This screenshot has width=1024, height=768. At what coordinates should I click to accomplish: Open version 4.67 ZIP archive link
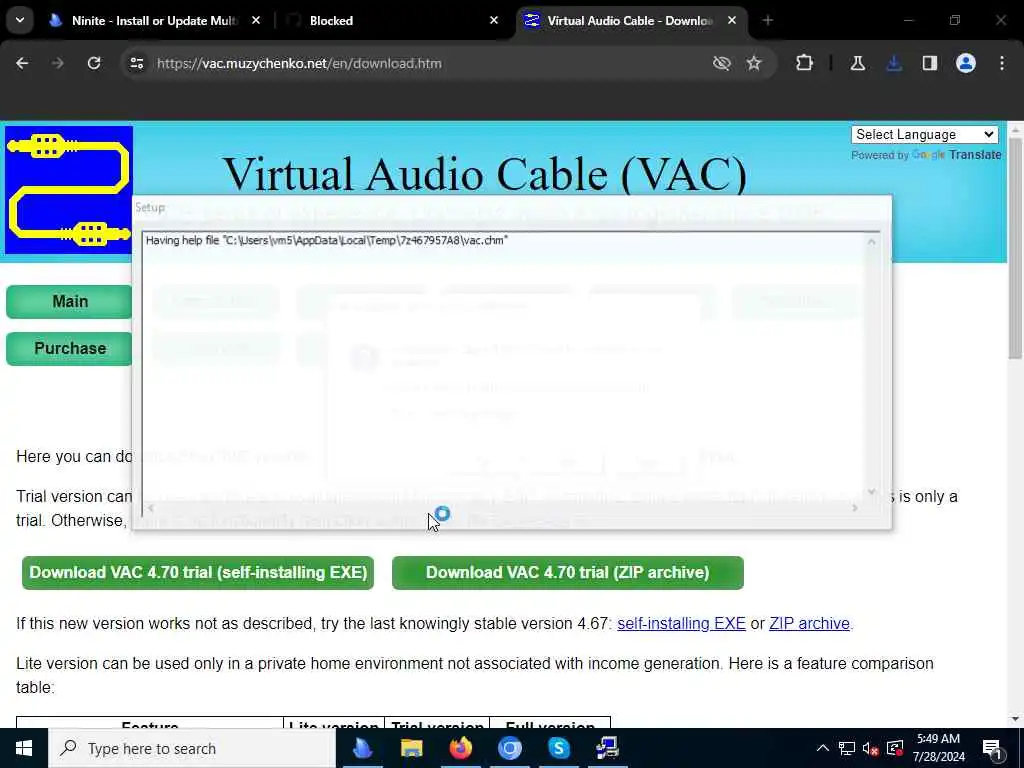809,624
